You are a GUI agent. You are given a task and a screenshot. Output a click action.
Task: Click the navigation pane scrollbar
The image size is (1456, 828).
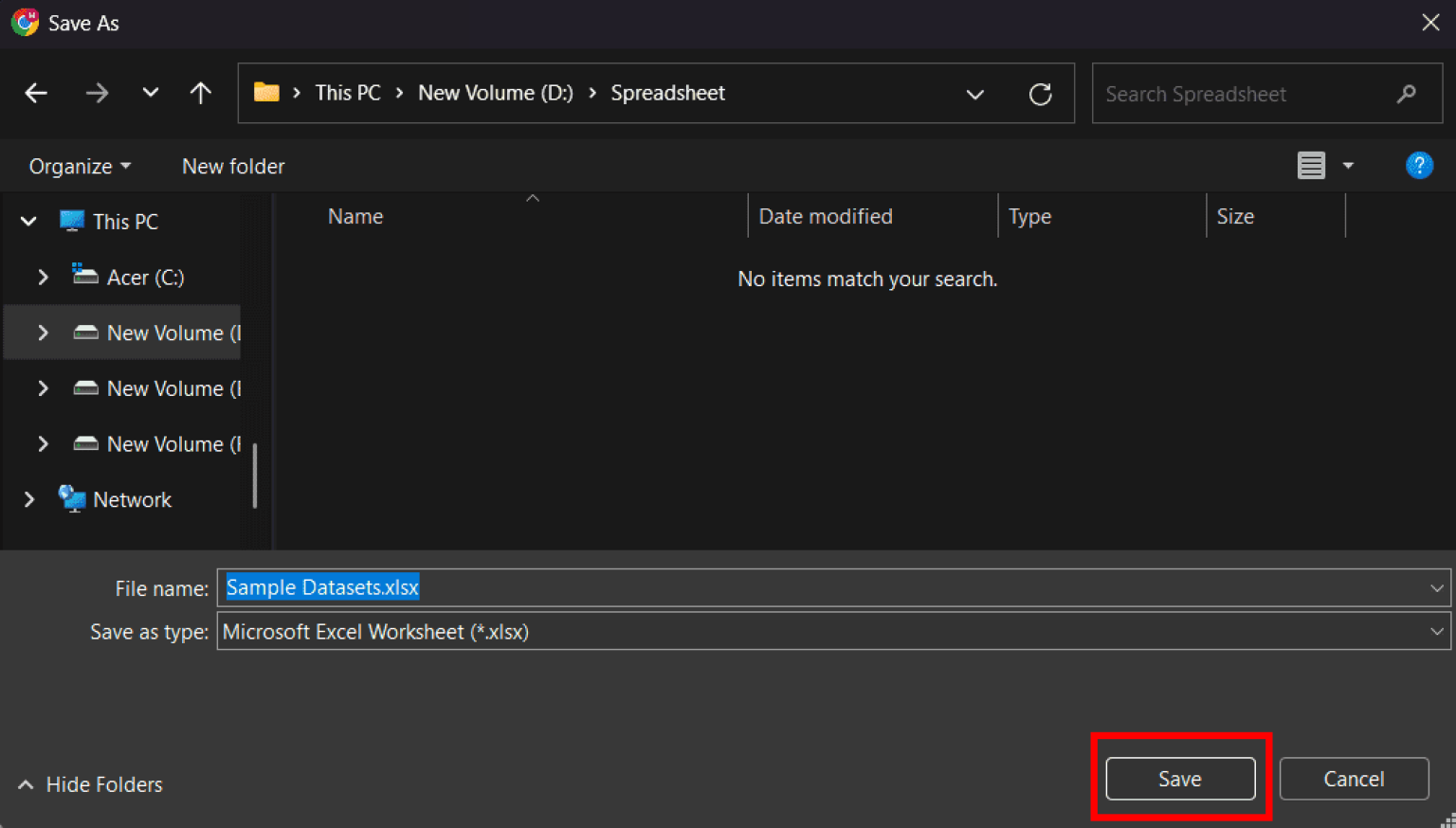(255, 474)
